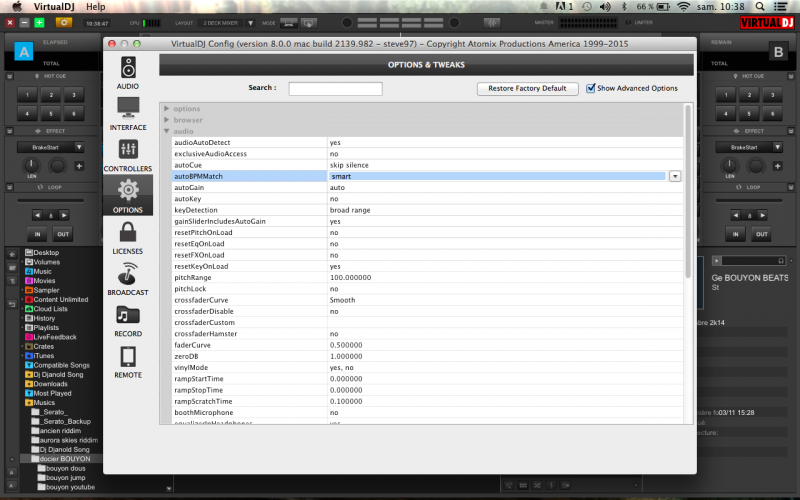Select deck A indicator

point(23,52)
